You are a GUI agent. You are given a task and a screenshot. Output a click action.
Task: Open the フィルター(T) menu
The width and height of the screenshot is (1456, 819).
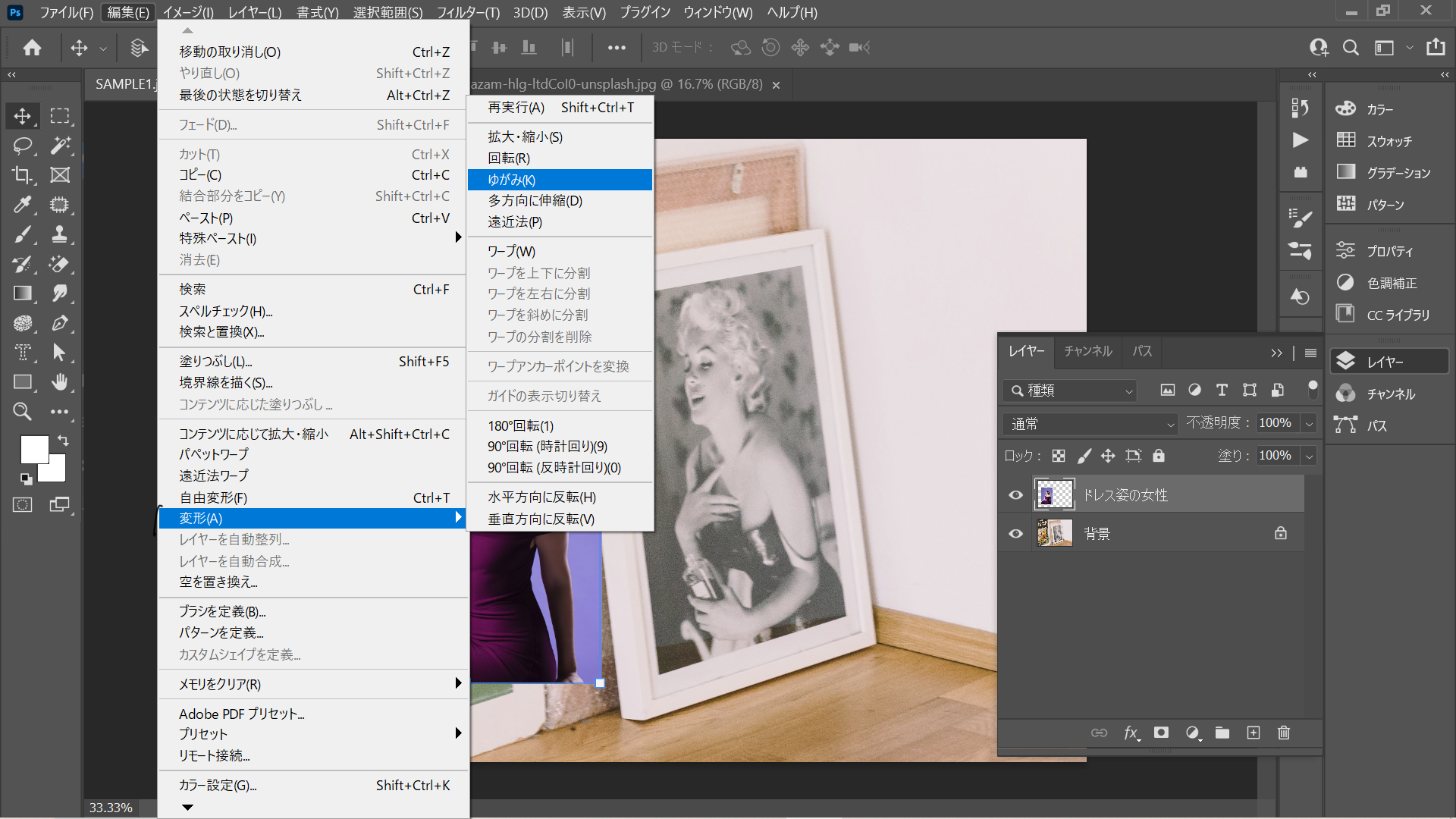pyautogui.click(x=468, y=12)
